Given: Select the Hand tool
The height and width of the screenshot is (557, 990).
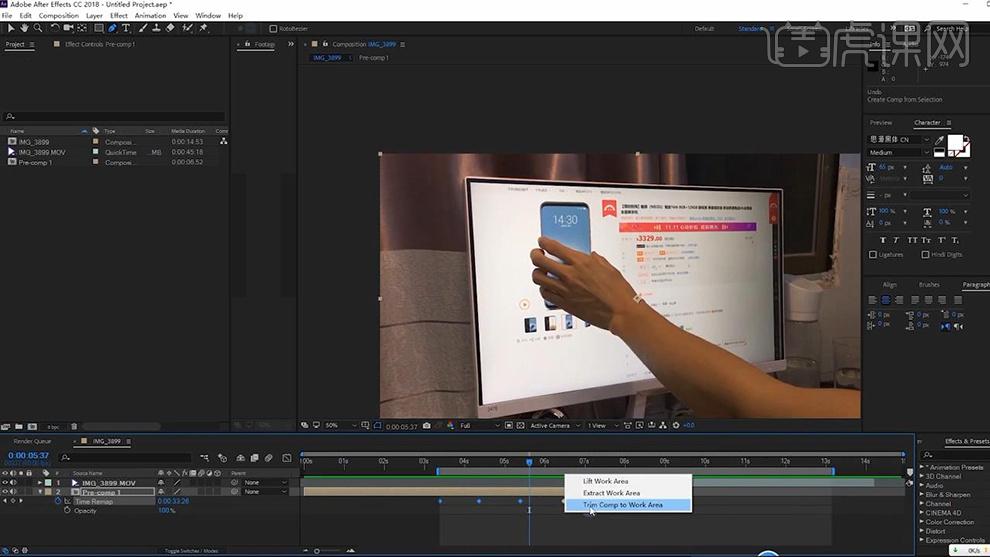Looking at the screenshot, I should click(x=24, y=28).
